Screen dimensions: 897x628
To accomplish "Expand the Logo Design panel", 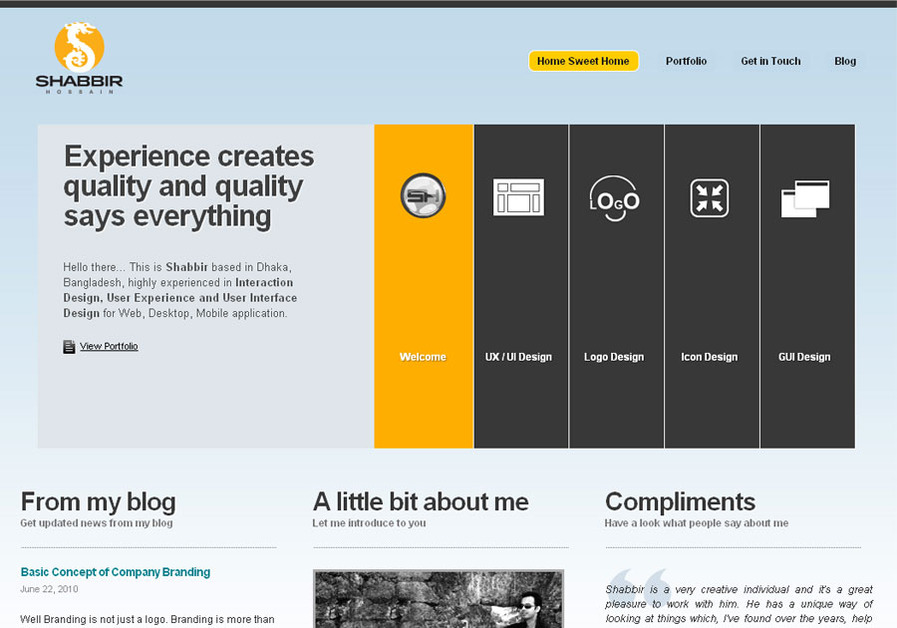I will (x=615, y=356).
